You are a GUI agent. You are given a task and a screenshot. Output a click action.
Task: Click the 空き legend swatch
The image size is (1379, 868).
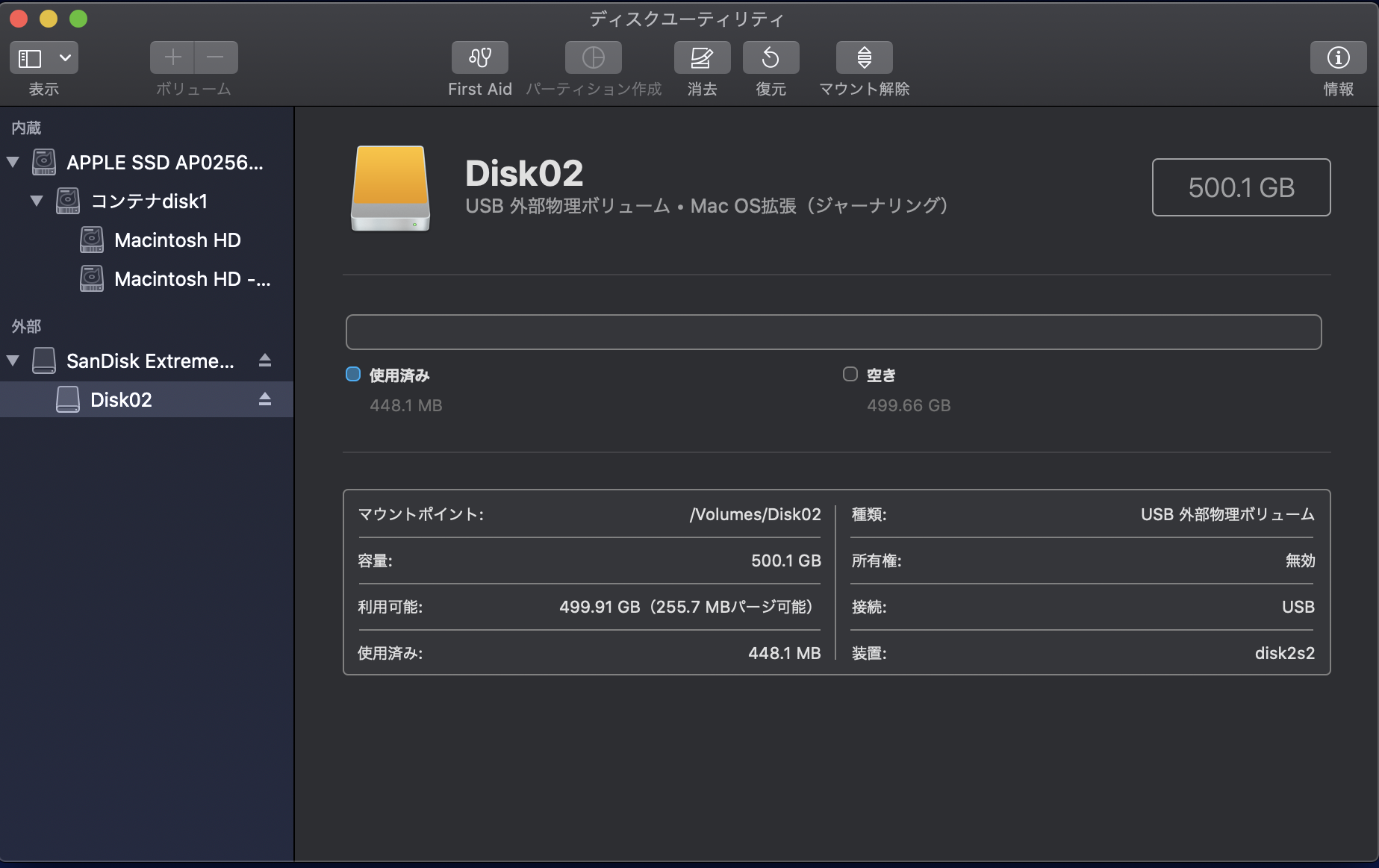[x=850, y=375]
